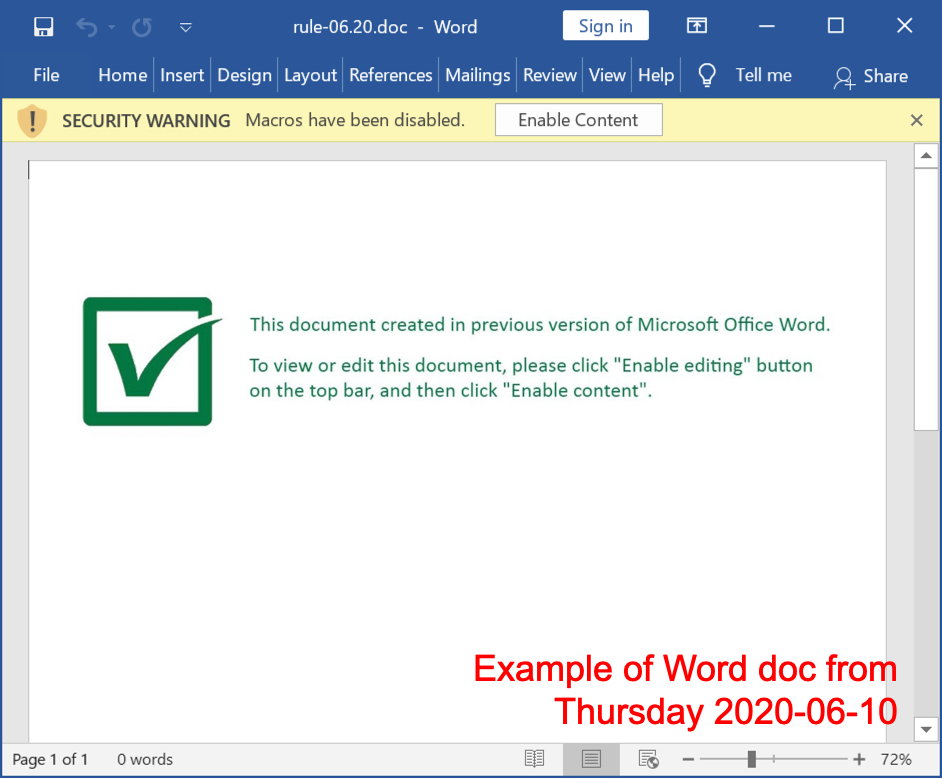Click the Save floppy disk icon
942x778 pixels.
pyautogui.click(x=43, y=27)
